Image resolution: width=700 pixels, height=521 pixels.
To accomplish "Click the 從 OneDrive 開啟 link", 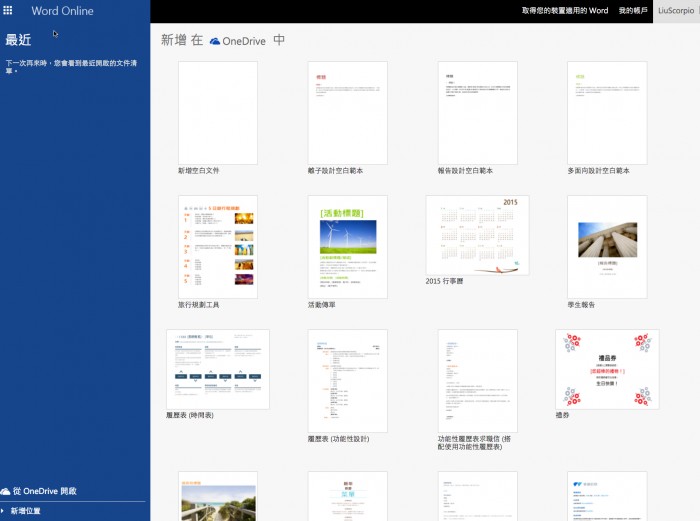I will (x=44, y=491).
